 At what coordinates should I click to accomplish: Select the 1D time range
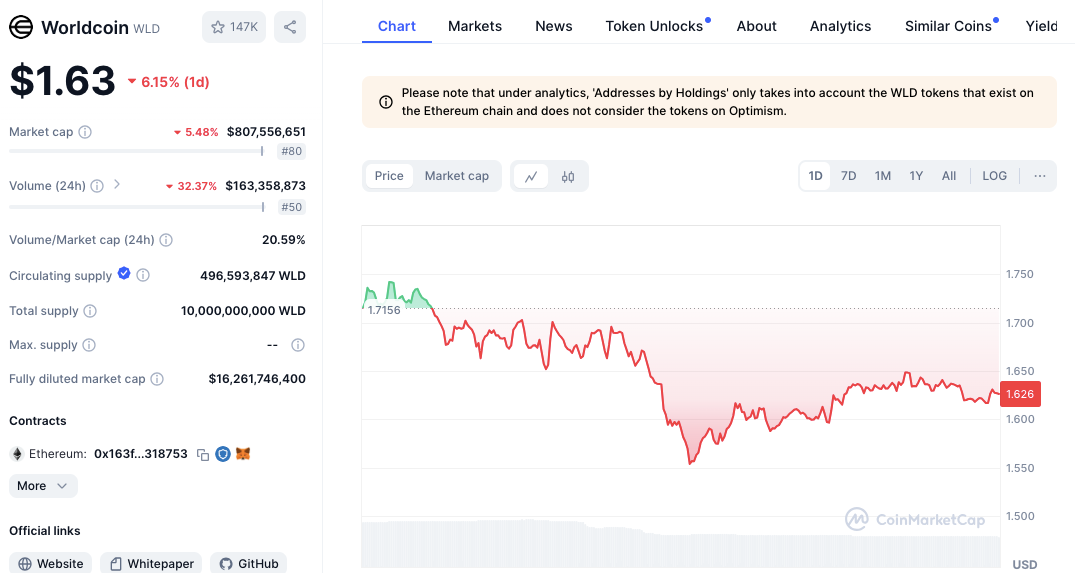(x=815, y=176)
